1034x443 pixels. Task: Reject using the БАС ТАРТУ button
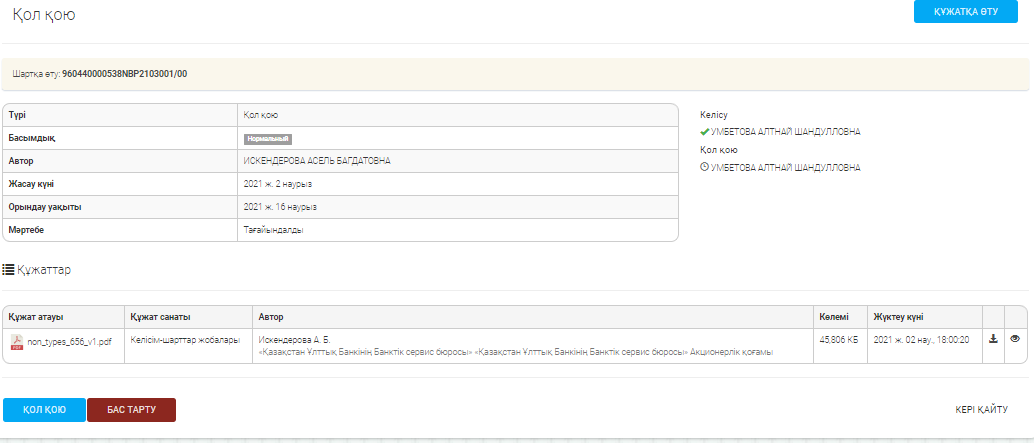pyautogui.click(x=131, y=410)
